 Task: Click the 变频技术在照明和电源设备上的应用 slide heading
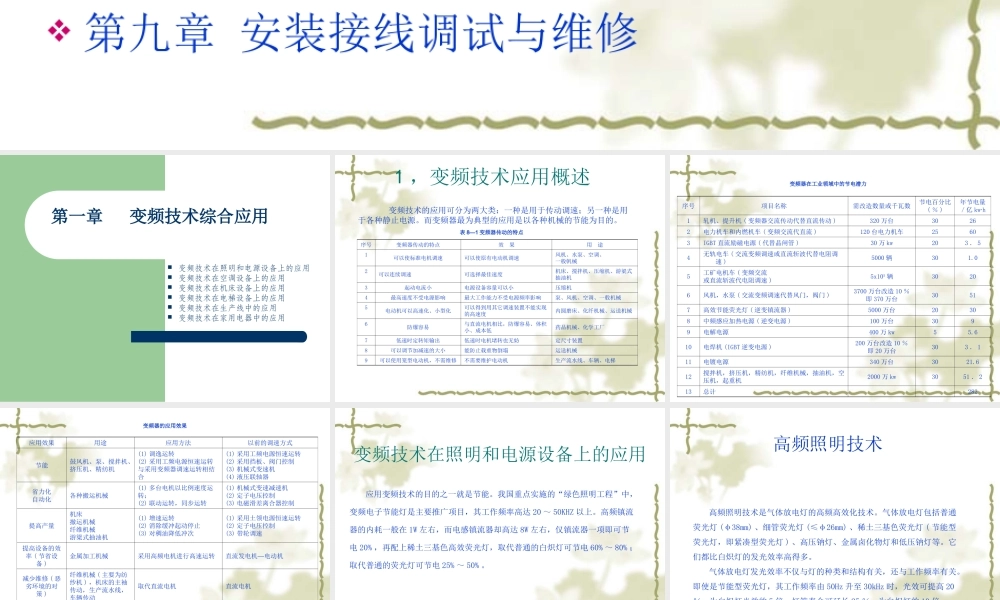click(x=500, y=455)
